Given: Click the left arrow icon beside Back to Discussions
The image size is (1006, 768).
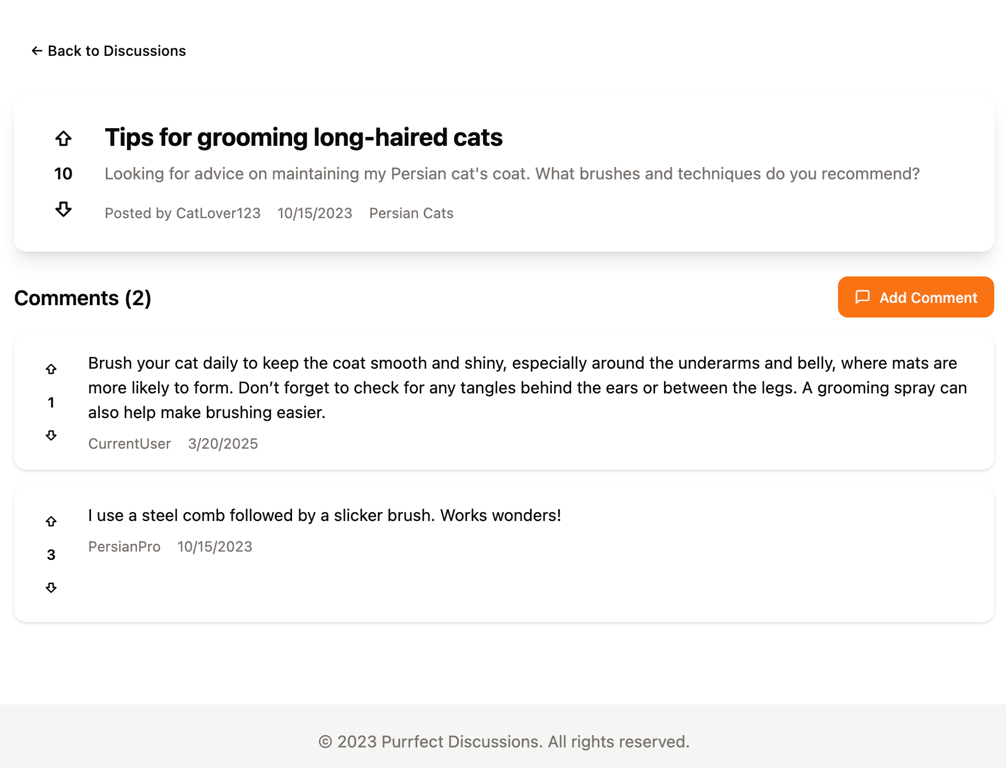Looking at the screenshot, I should tap(36, 50).
